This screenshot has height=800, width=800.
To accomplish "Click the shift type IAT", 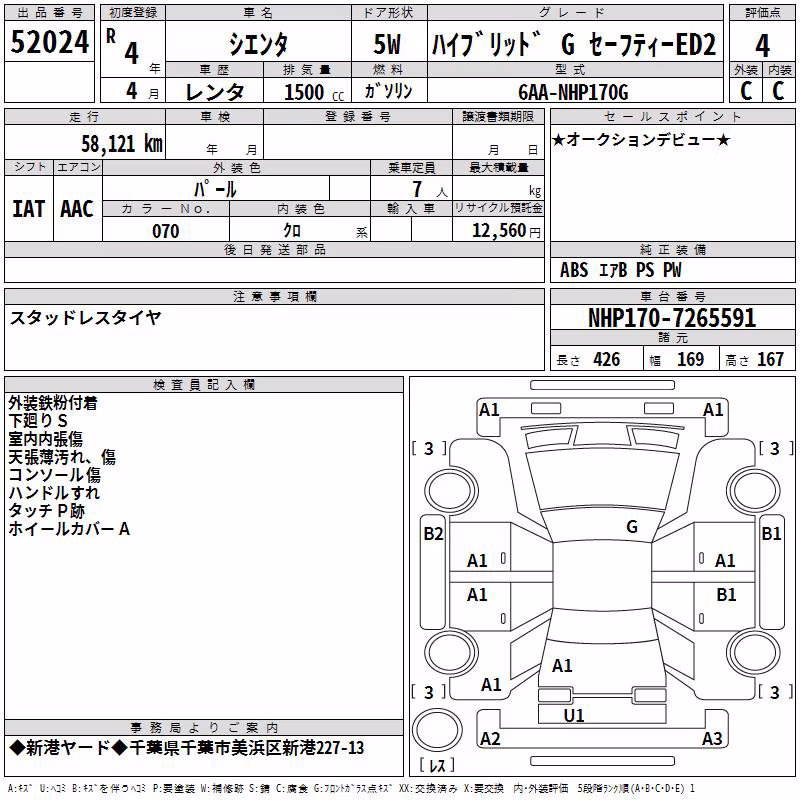I will coord(29,209).
